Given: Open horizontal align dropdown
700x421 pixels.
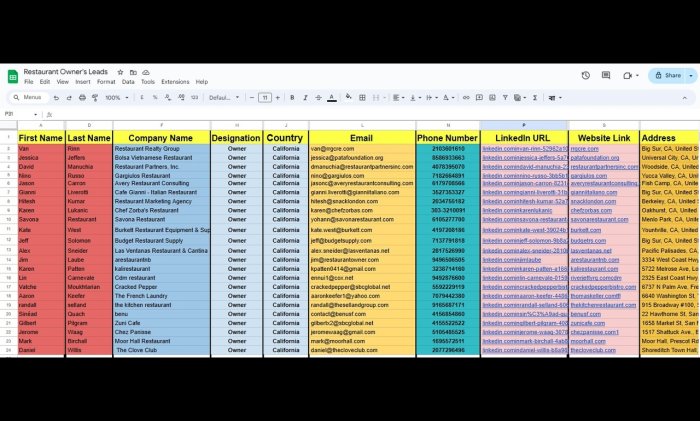Looking at the screenshot, I should point(398,97).
